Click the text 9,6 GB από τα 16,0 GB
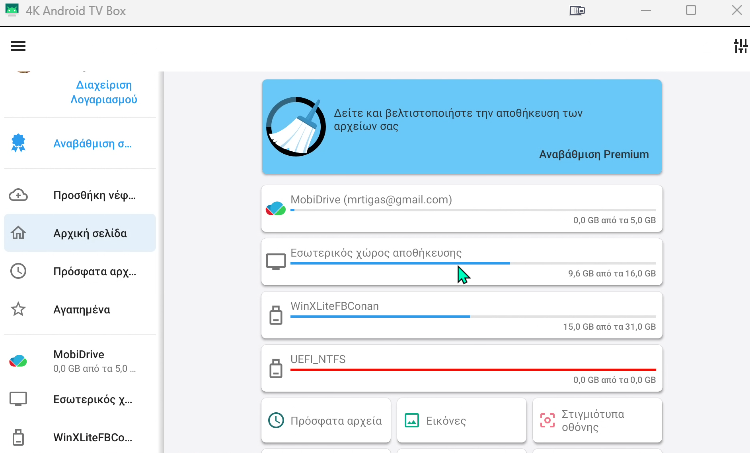Image resolution: width=750 pixels, height=453 pixels. click(x=612, y=274)
